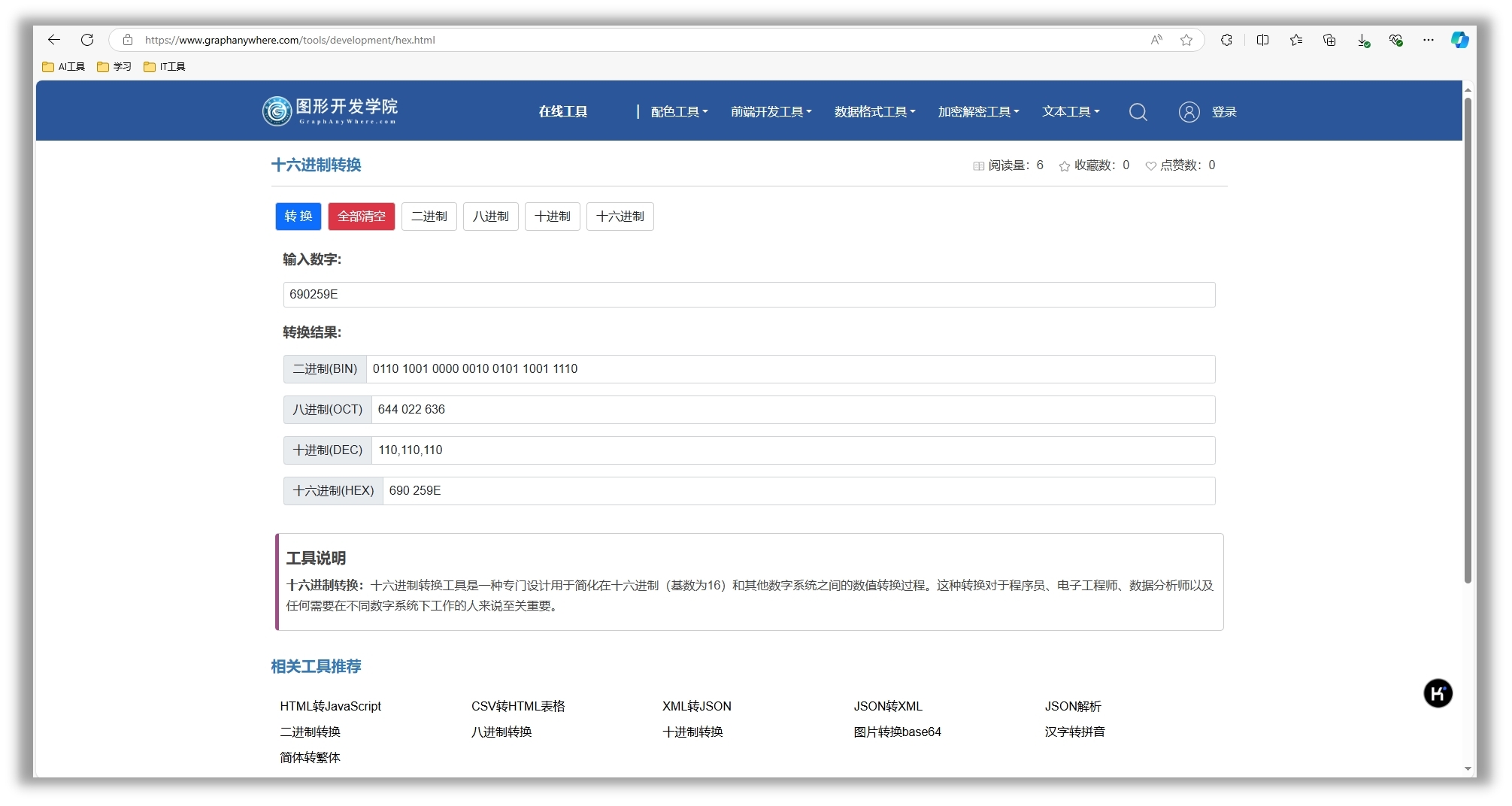Viewport: 1512px width, 806px height.
Task: Open the HTML转JavaScript tool link
Action: [x=331, y=707]
